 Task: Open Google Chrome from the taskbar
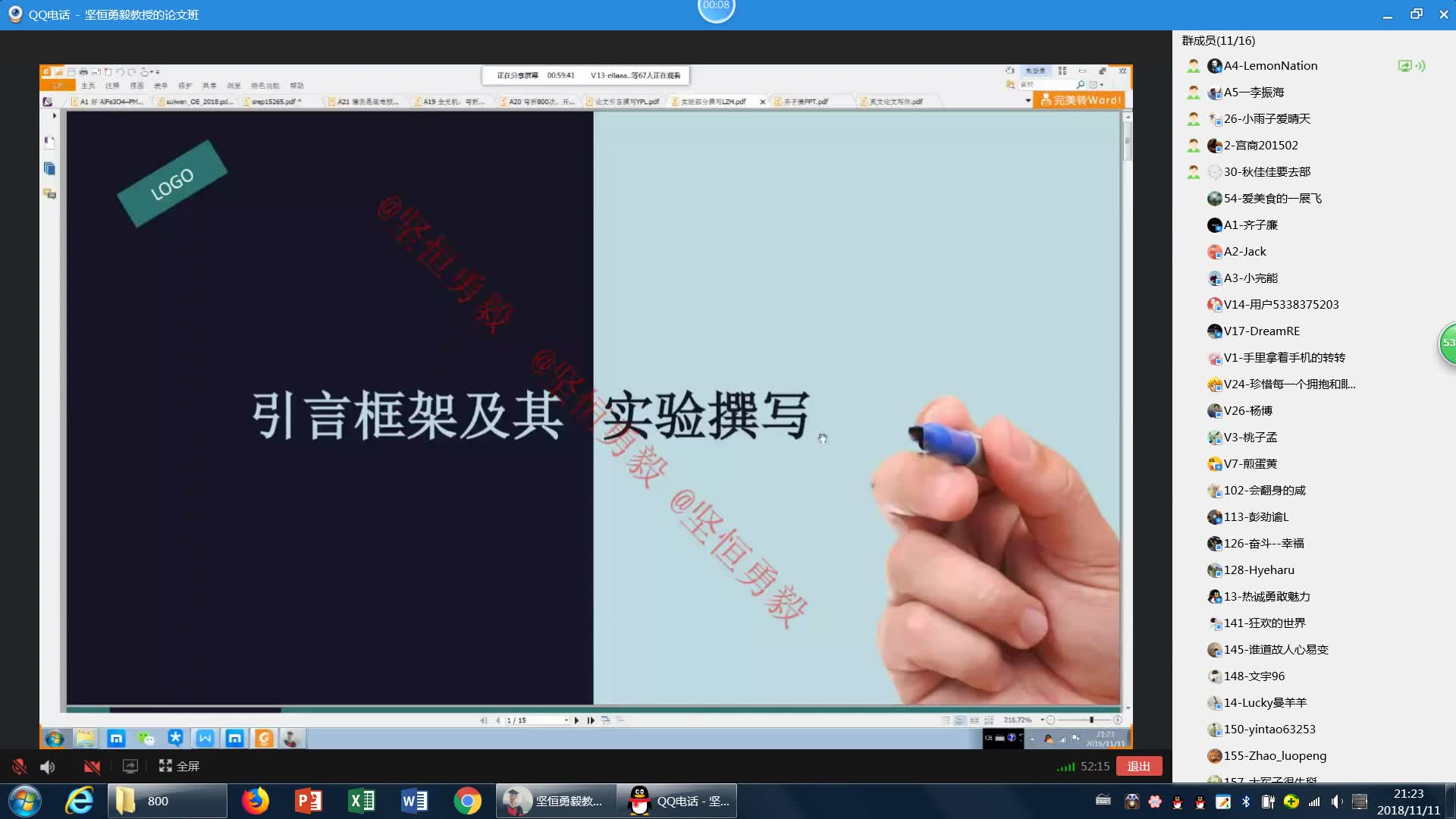click(467, 802)
